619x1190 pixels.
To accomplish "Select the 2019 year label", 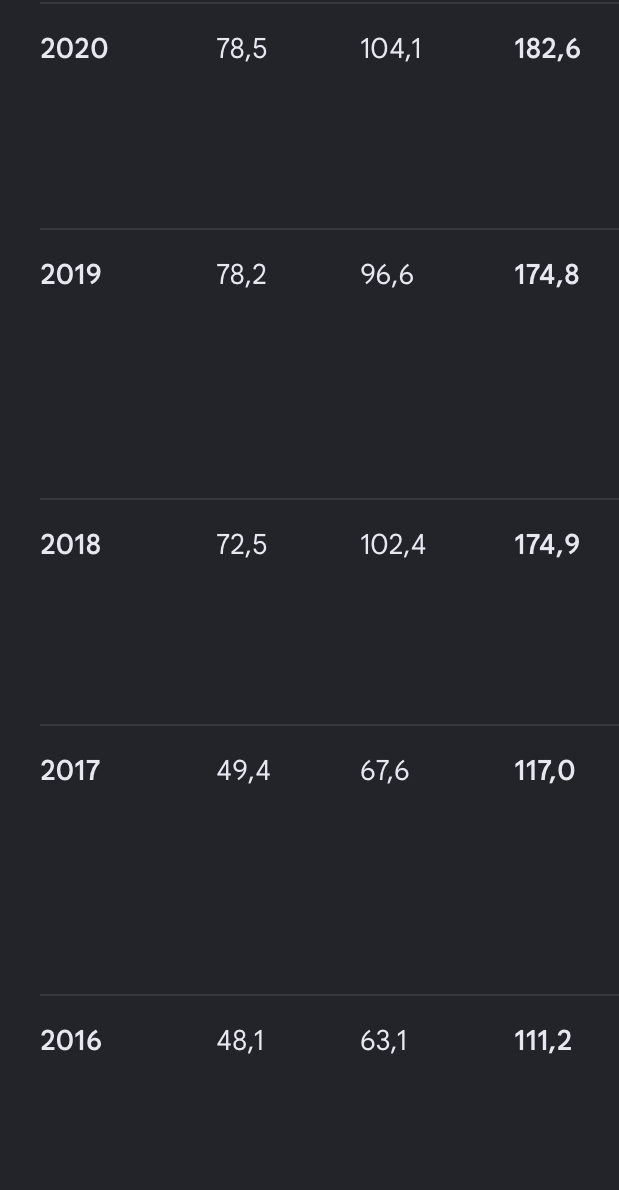I will coord(71,275).
